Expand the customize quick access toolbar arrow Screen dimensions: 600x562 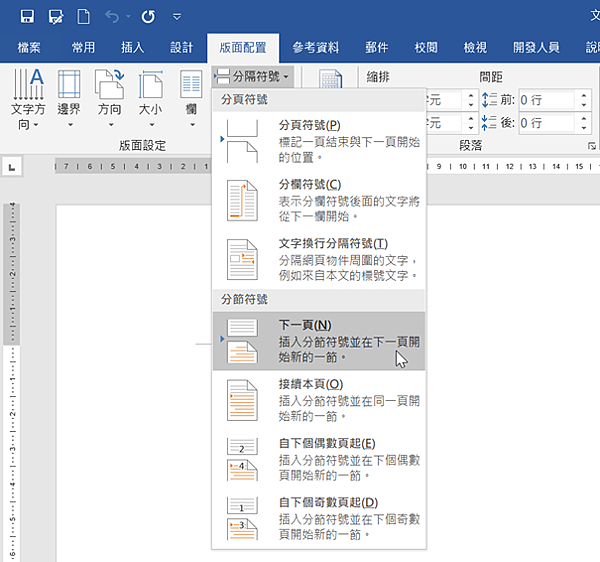click(177, 16)
